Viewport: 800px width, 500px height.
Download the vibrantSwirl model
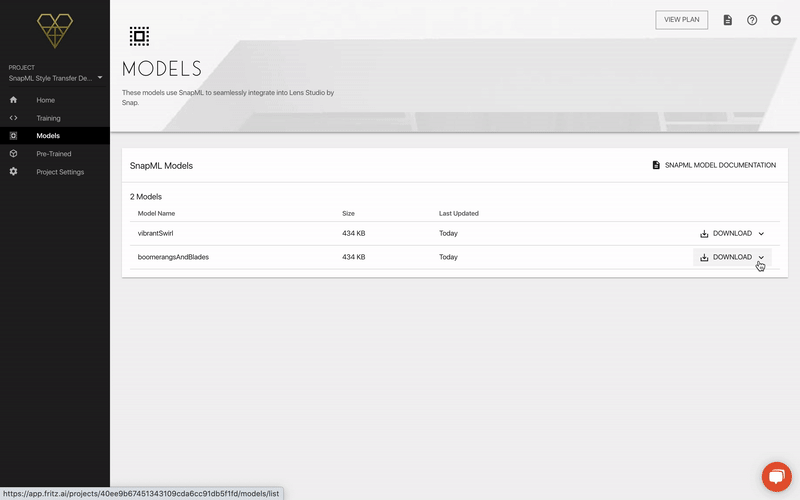(732, 234)
